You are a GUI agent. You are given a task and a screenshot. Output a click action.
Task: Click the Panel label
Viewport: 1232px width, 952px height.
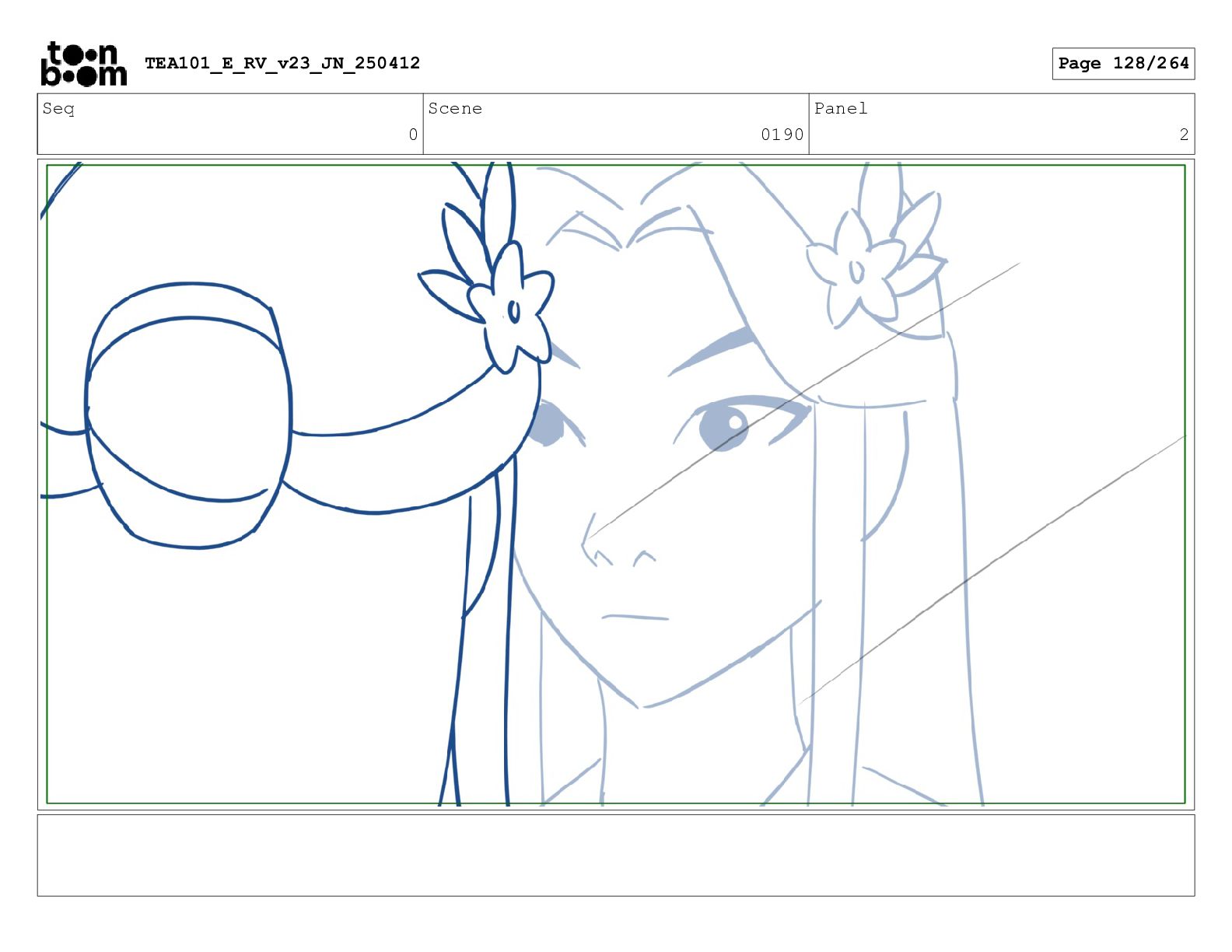coord(841,109)
